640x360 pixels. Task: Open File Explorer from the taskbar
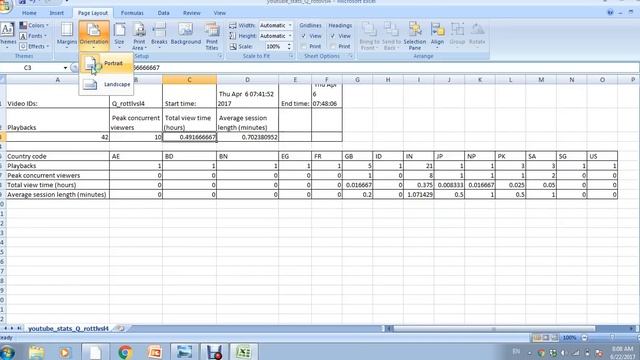coord(37,352)
